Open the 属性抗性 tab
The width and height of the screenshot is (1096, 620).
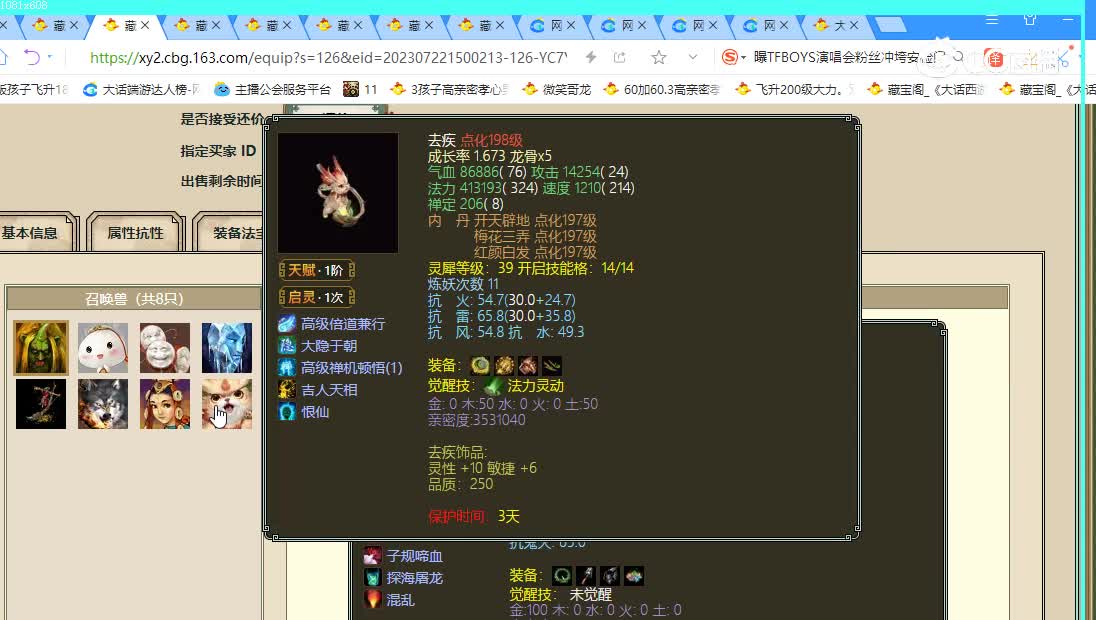pyautogui.click(x=135, y=233)
